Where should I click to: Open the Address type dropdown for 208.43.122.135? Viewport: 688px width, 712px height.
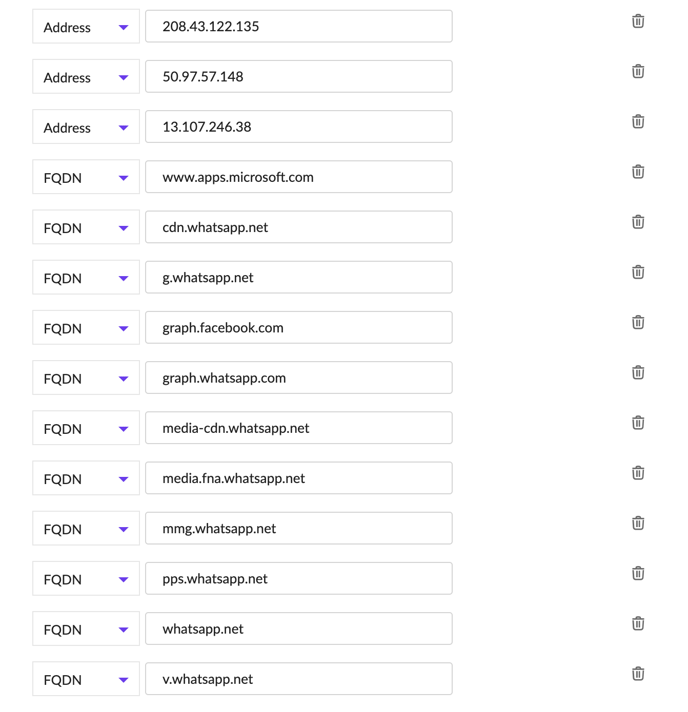tap(86, 27)
